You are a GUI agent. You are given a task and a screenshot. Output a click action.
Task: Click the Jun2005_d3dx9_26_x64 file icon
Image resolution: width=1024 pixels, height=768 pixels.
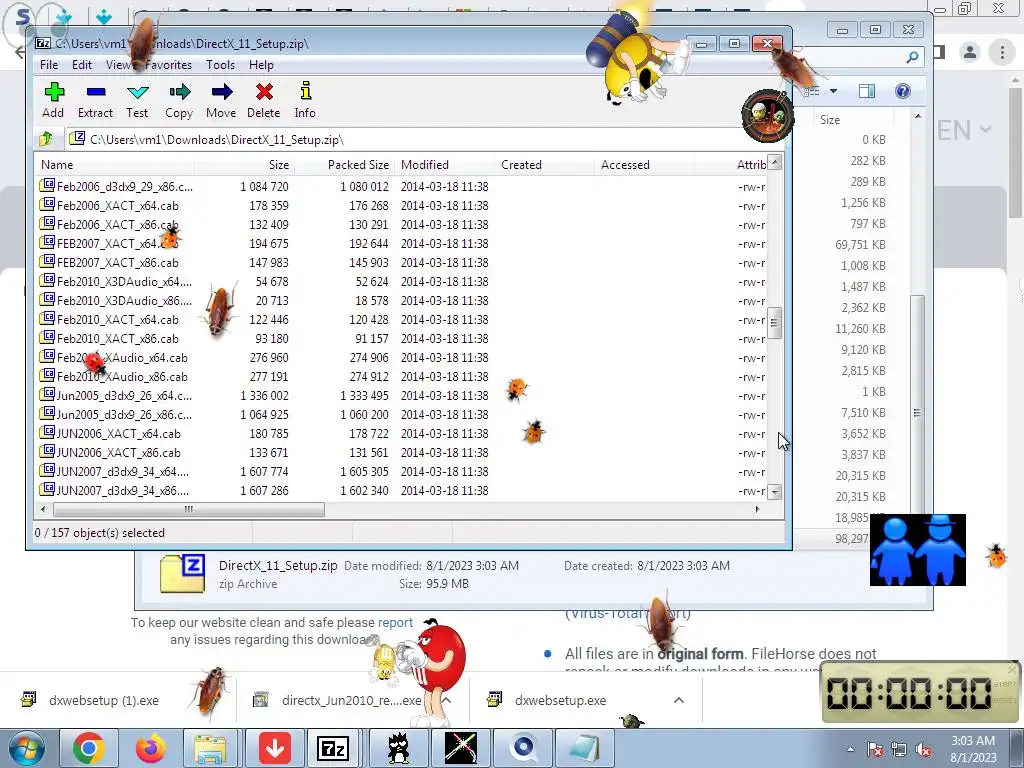tap(47, 394)
